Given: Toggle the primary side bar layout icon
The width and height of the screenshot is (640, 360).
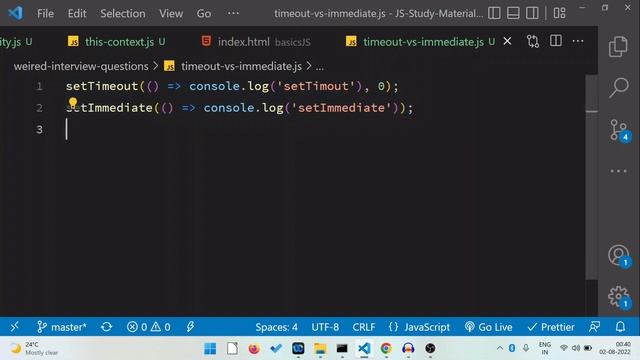Looking at the screenshot, I should (x=494, y=13).
